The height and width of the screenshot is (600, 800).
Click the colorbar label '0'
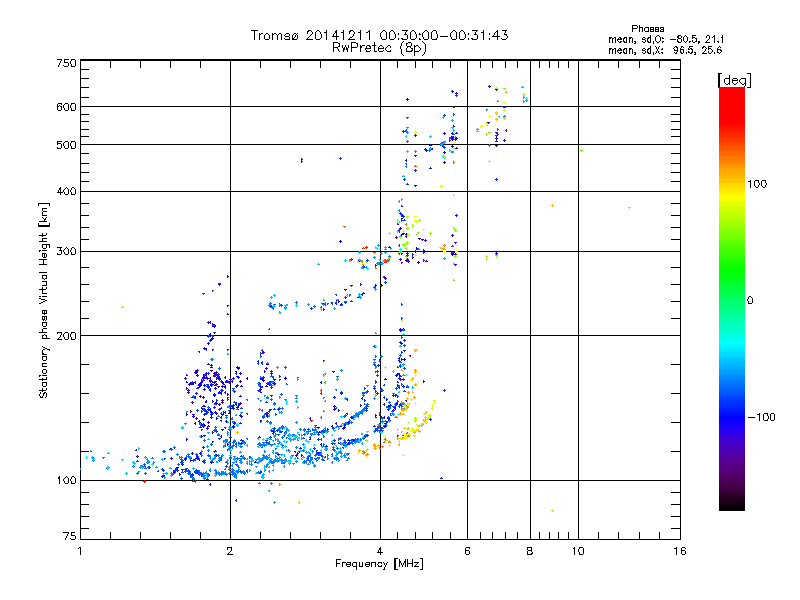[x=749, y=300]
